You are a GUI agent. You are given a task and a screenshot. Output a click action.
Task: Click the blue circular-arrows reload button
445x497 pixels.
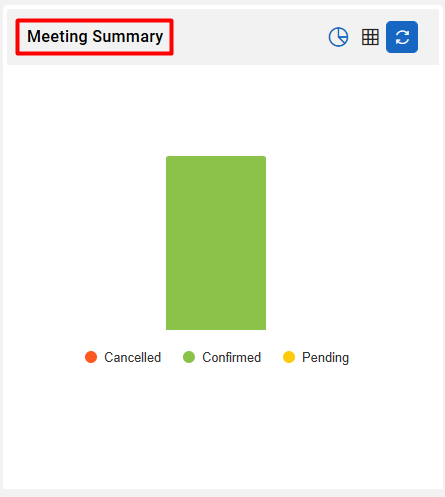pos(402,37)
